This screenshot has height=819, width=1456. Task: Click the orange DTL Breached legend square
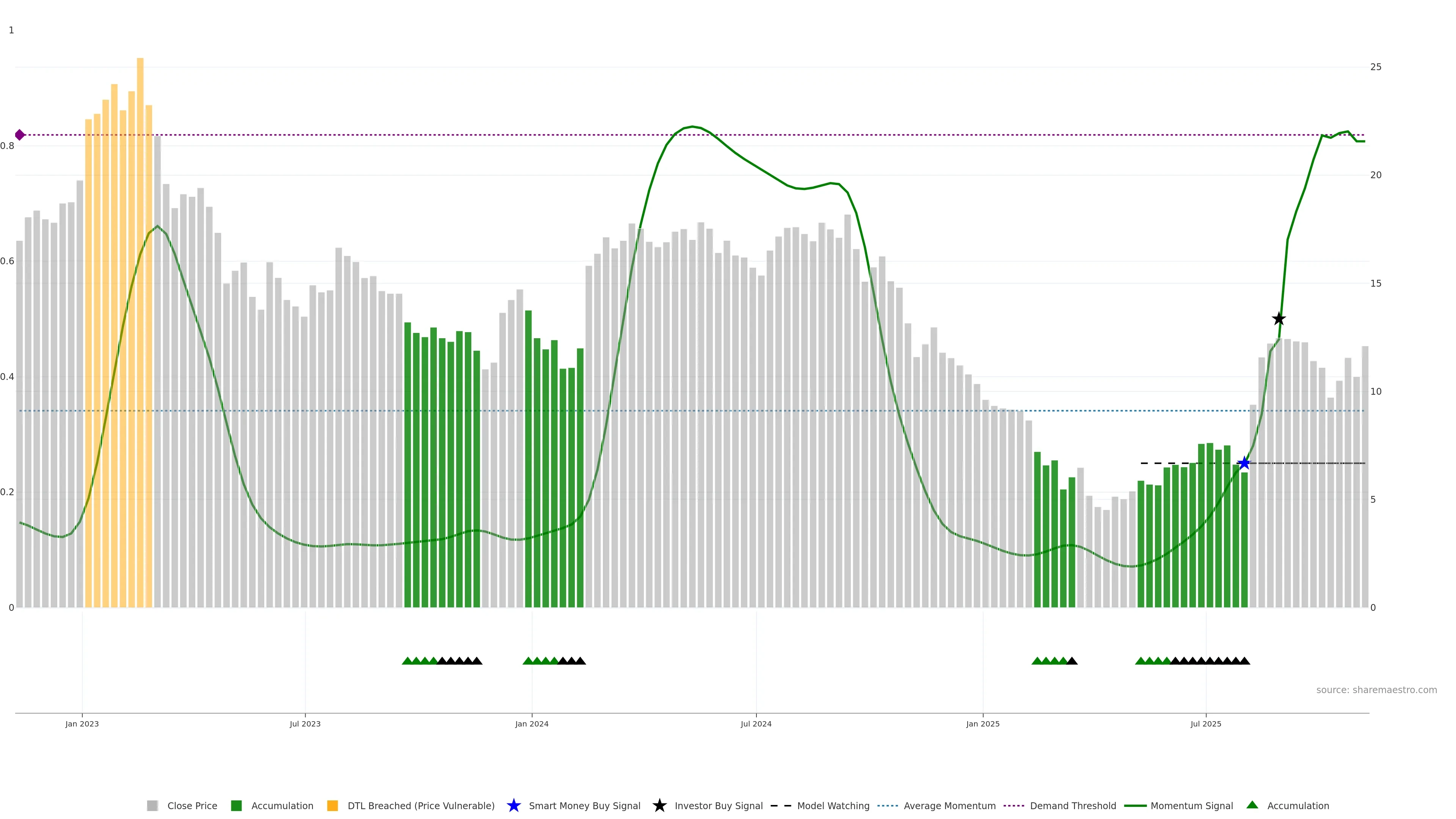click(x=333, y=805)
